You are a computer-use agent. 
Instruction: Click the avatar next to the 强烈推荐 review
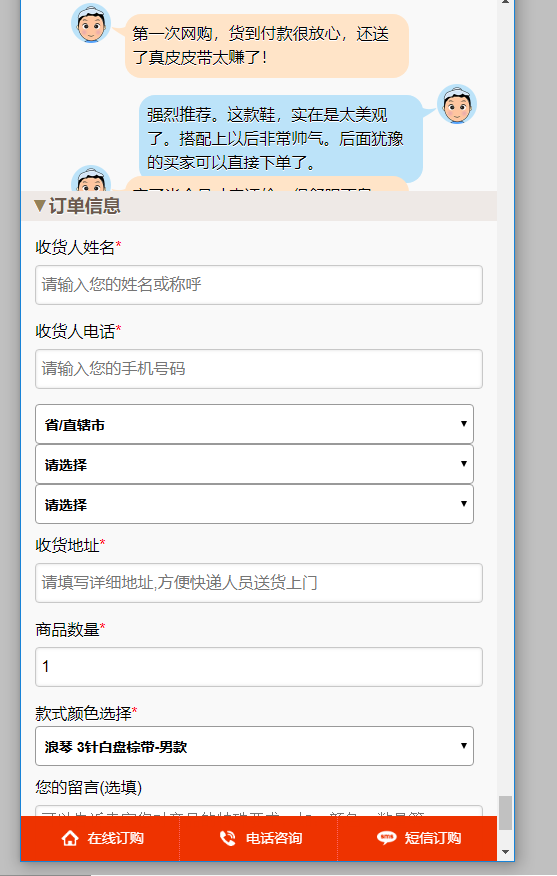(x=456, y=104)
